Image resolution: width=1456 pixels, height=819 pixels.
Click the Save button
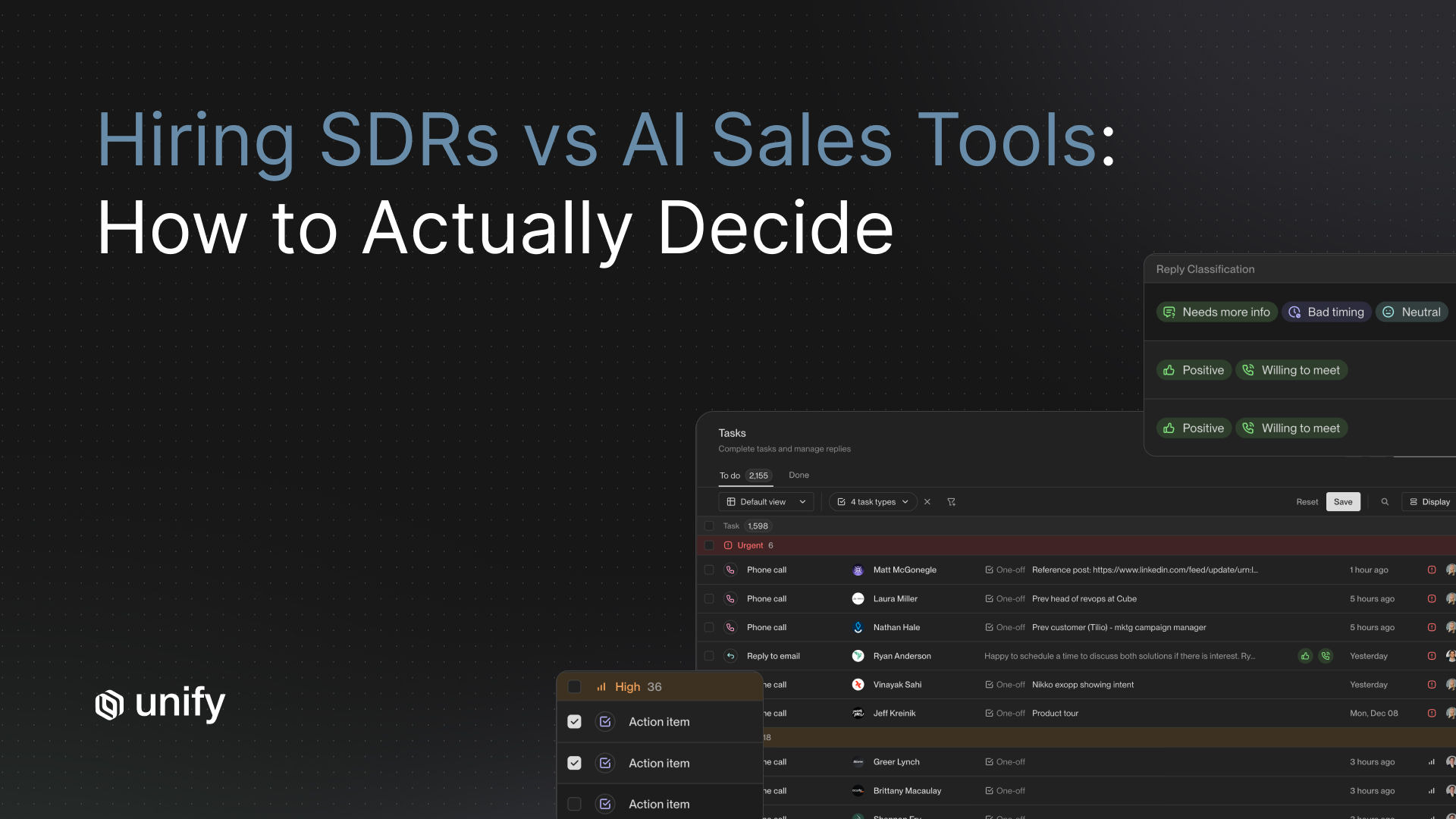pos(1343,502)
